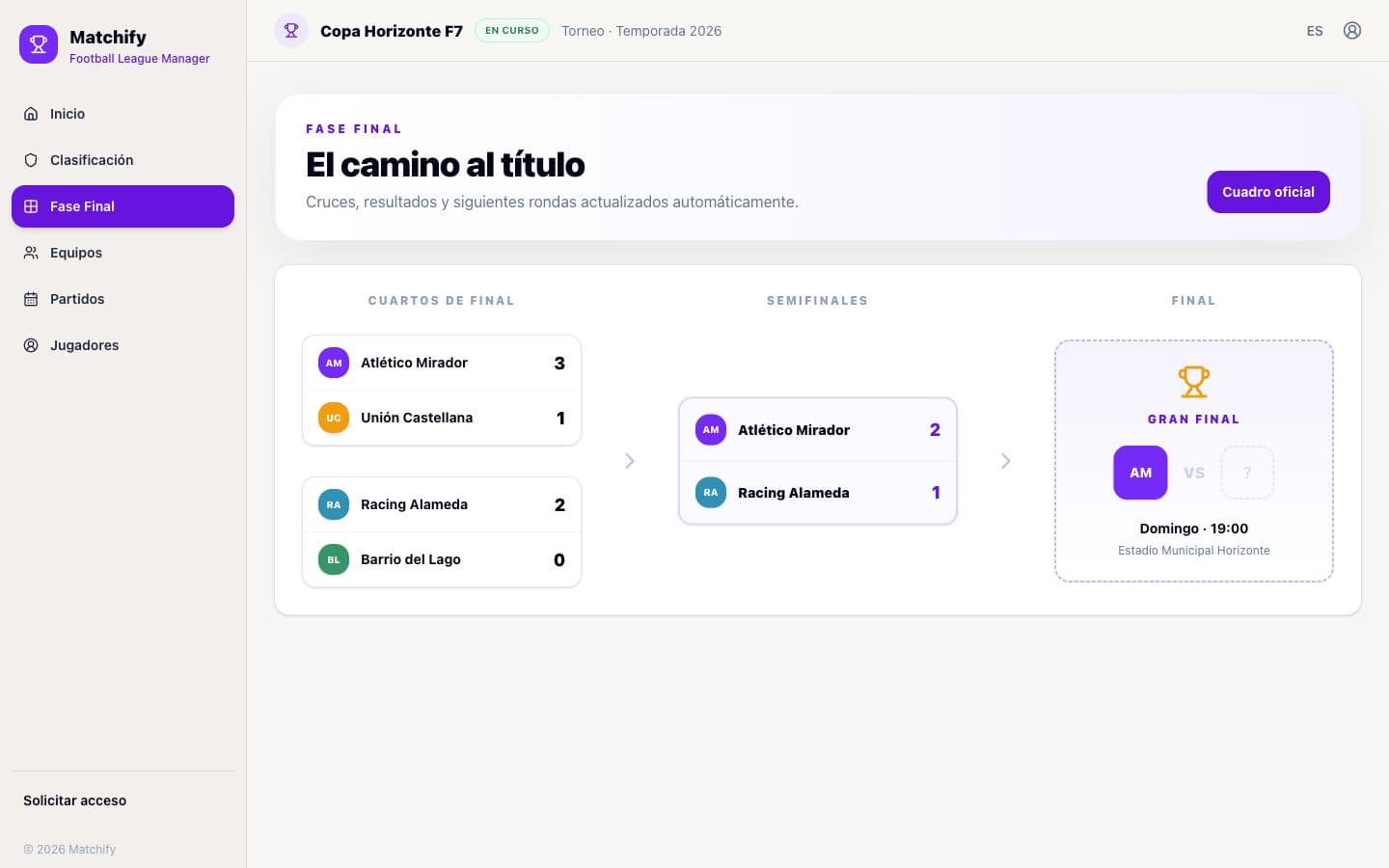The width and height of the screenshot is (1389, 868).
Task: Click Solicitar acceso link
Action: [74, 800]
